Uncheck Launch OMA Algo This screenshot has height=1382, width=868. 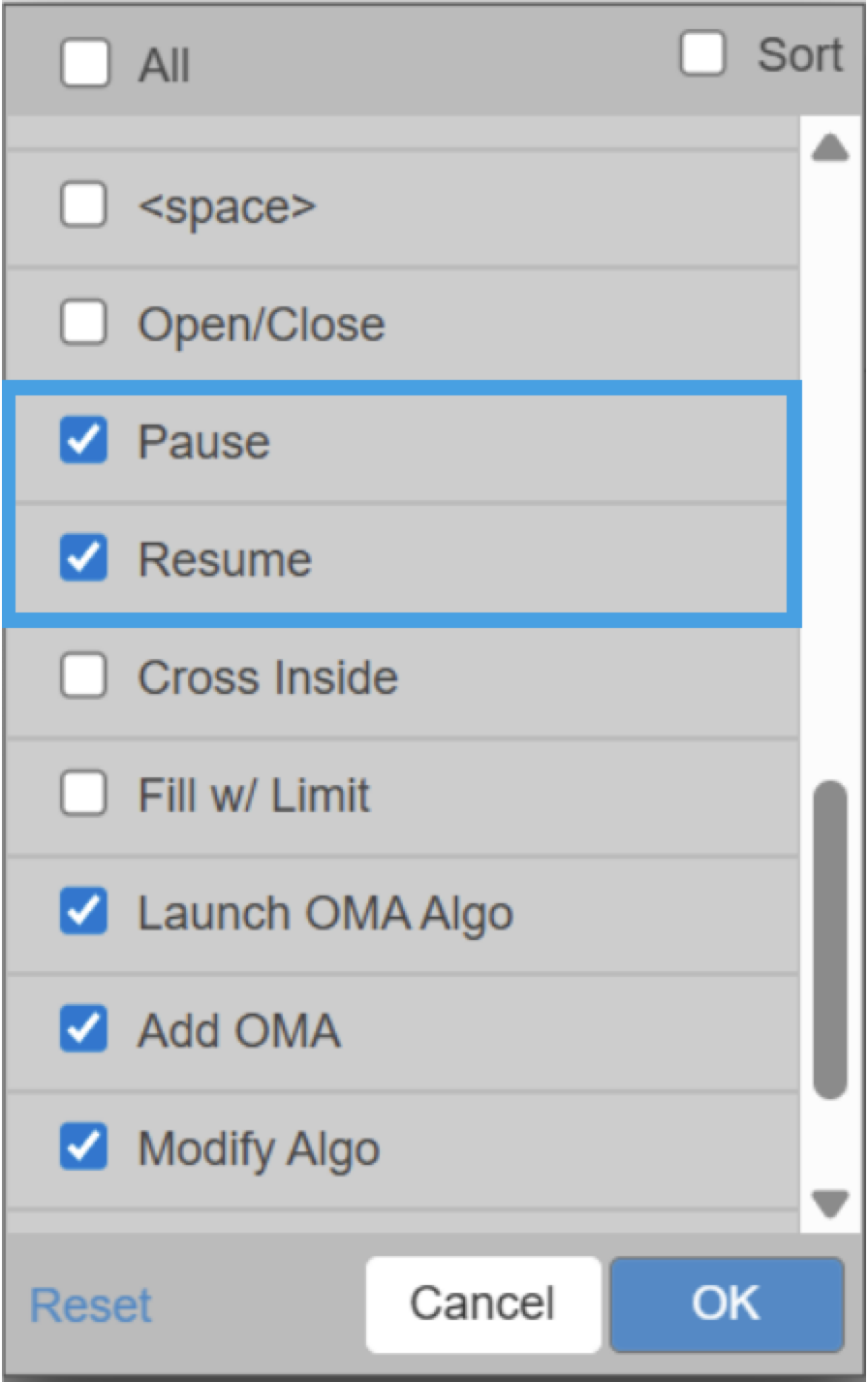83,913
